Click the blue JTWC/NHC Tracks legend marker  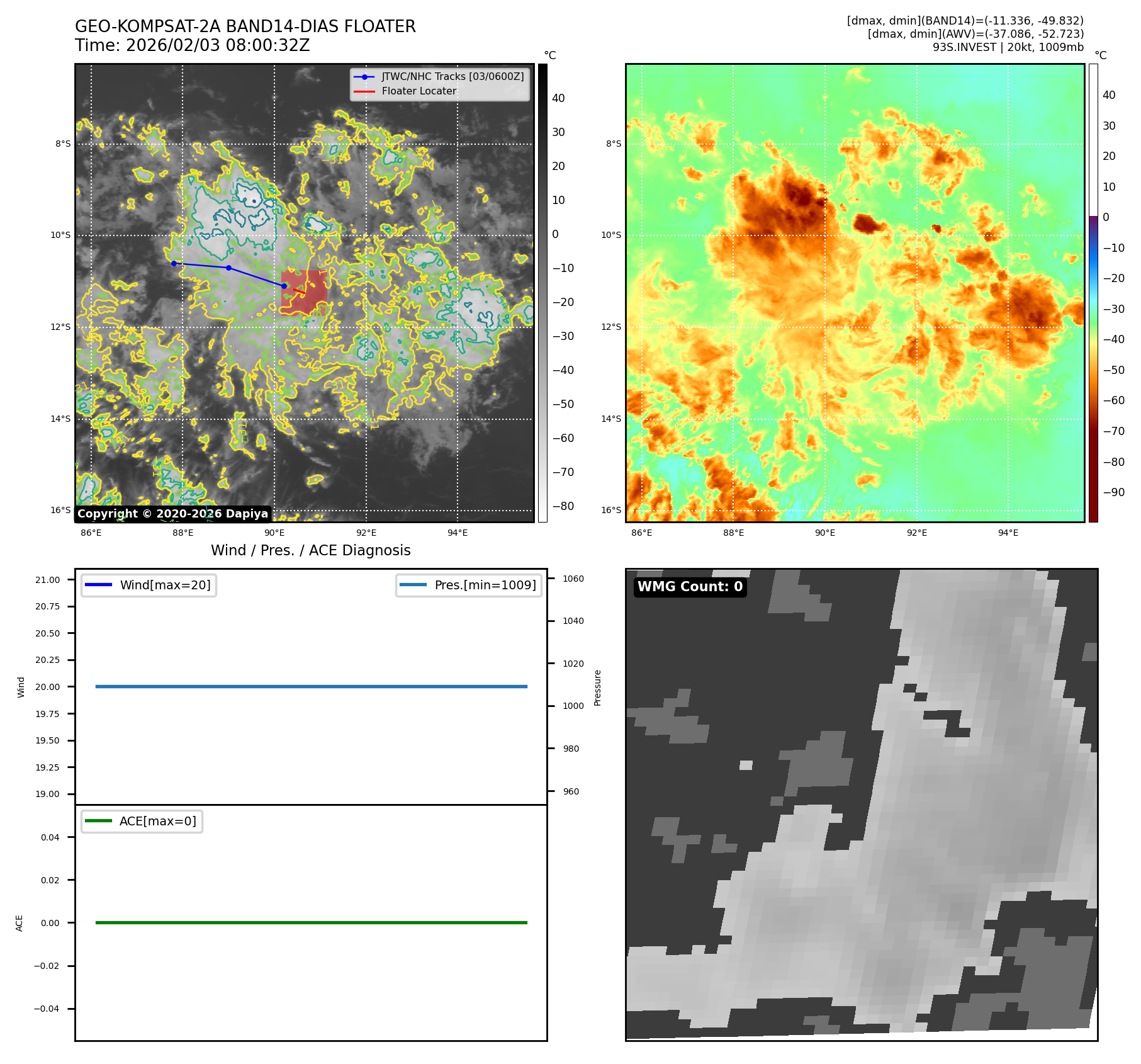(364, 77)
